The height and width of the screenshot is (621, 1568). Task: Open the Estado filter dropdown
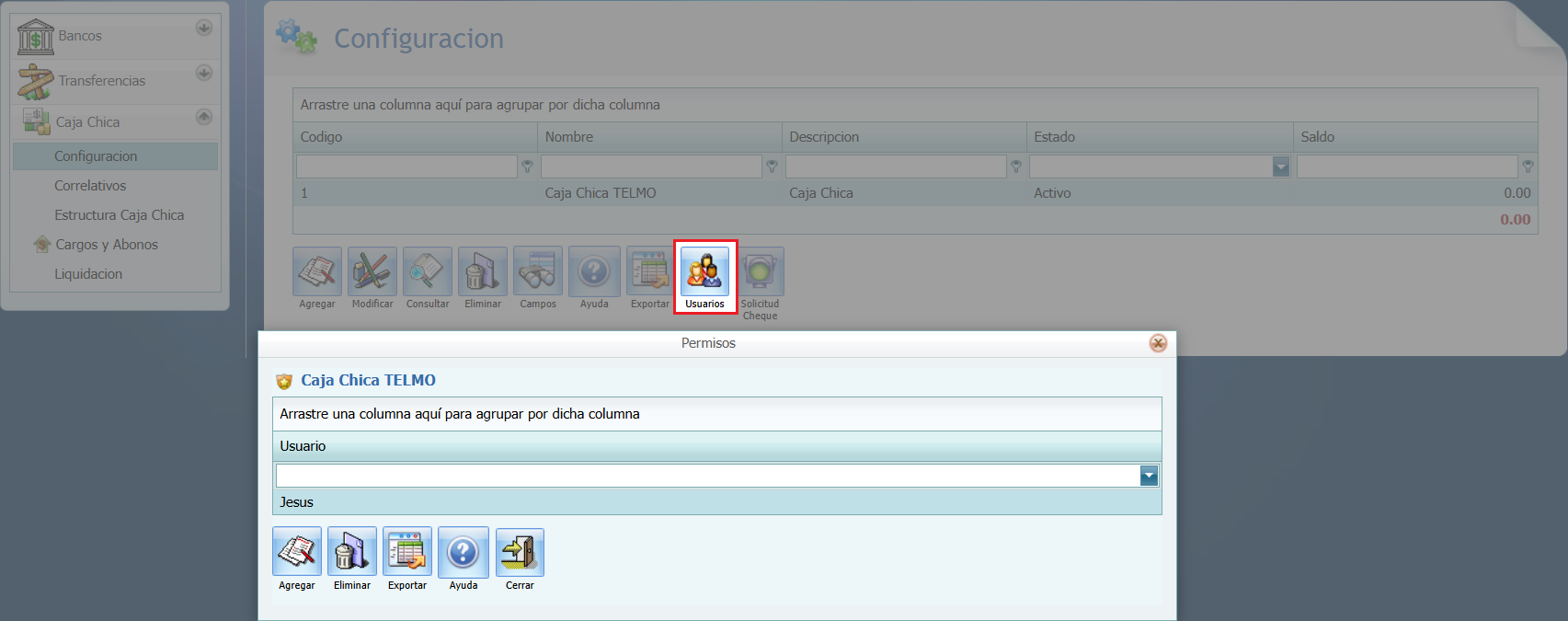click(x=1280, y=167)
